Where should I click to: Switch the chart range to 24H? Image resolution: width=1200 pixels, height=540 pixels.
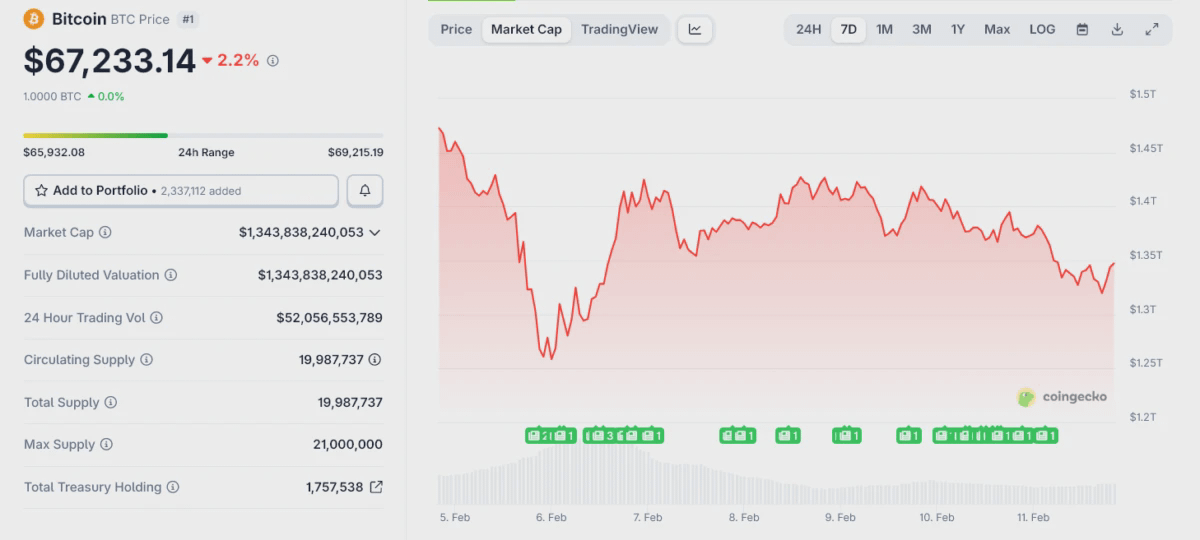pos(808,29)
